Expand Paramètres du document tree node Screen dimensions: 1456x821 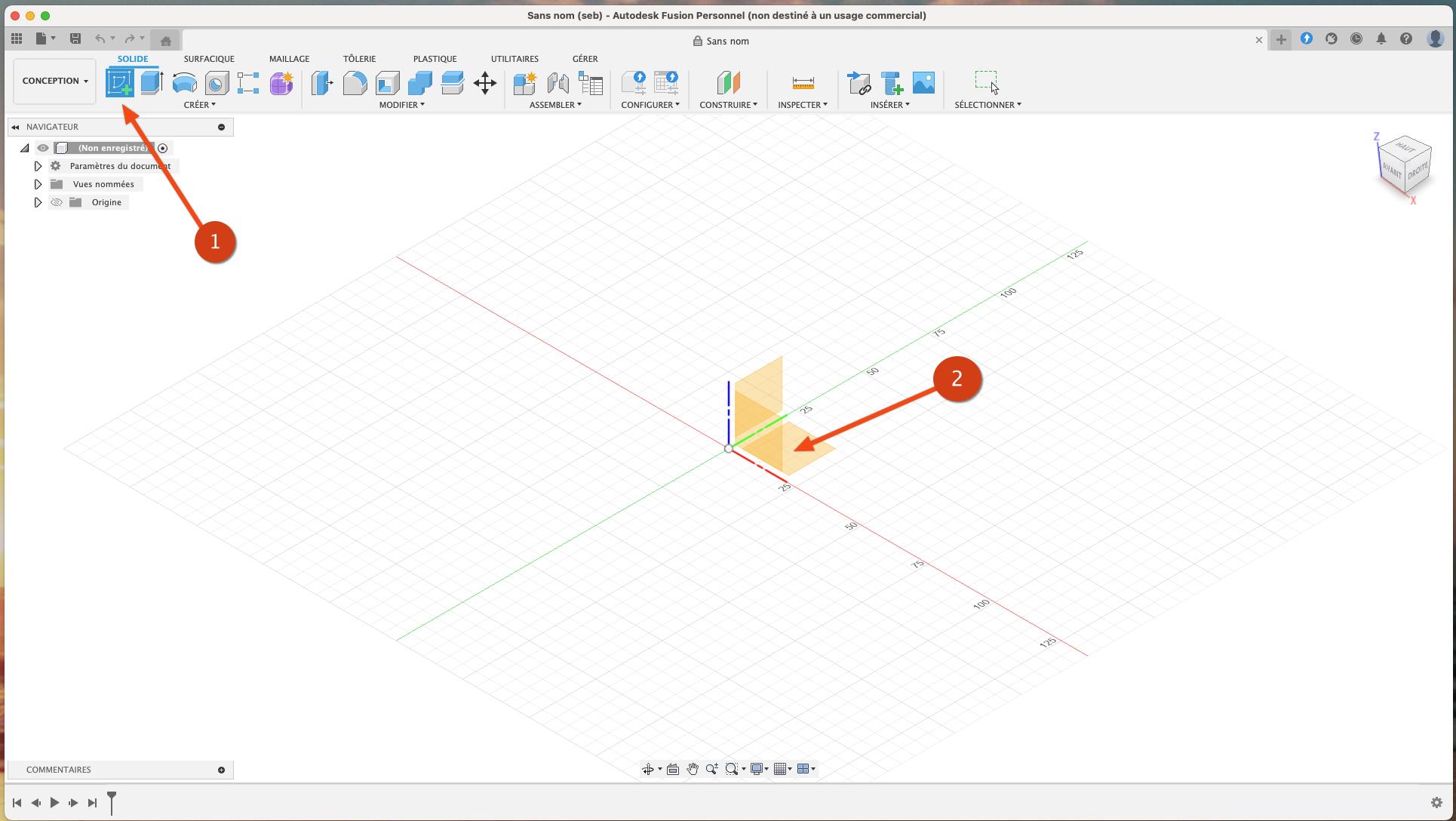point(38,166)
